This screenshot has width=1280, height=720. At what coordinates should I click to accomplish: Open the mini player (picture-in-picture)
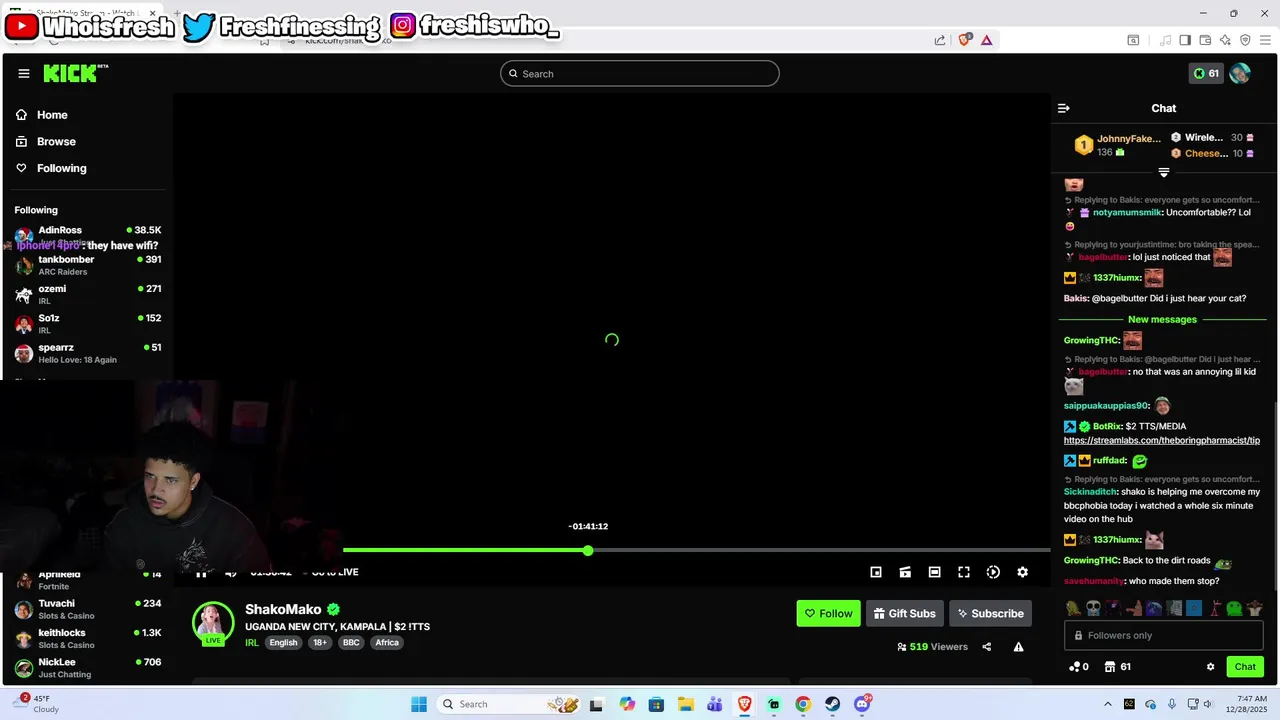tap(876, 572)
